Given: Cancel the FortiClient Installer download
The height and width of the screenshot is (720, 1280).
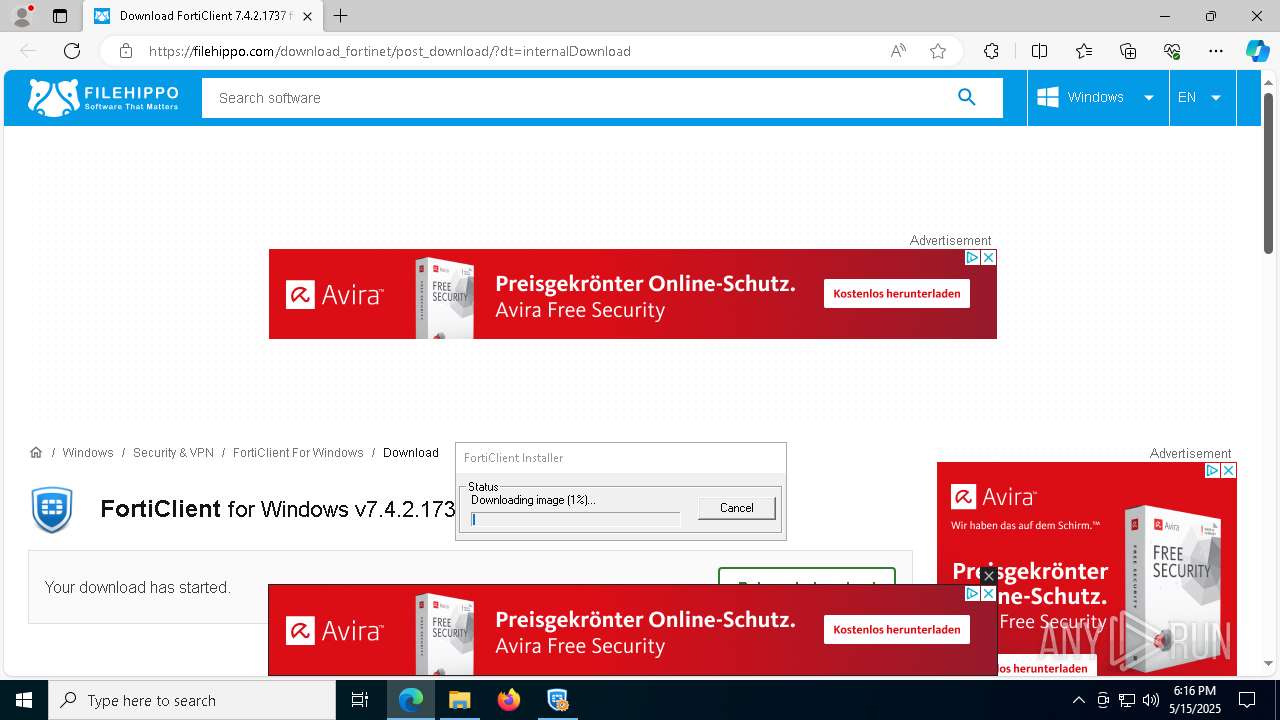Looking at the screenshot, I should 737,508.
